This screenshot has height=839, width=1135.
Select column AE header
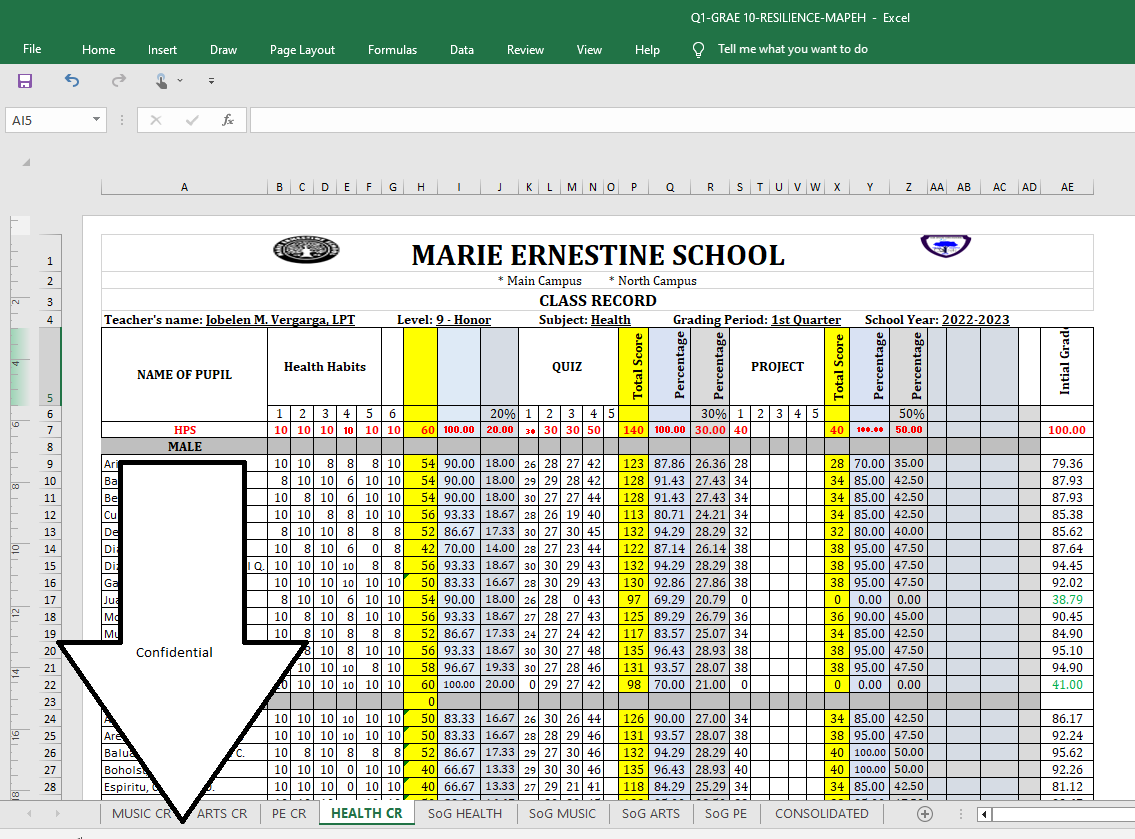(x=1067, y=187)
